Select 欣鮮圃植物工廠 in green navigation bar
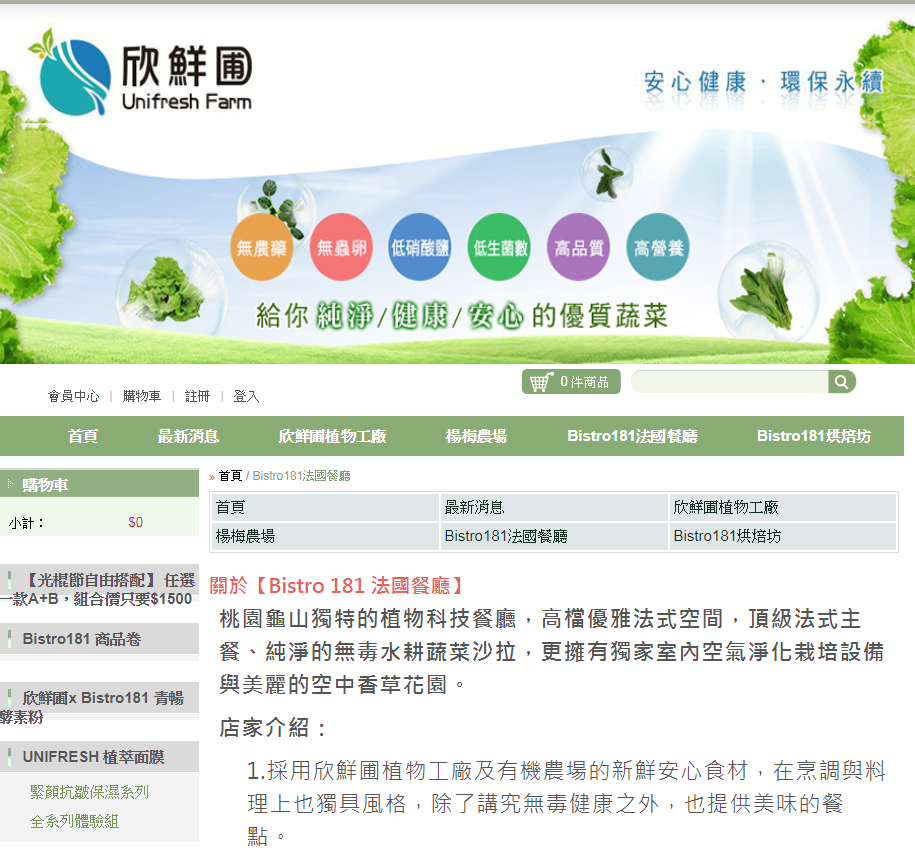This screenshot has height=854, width=915. tap(332, 436)
